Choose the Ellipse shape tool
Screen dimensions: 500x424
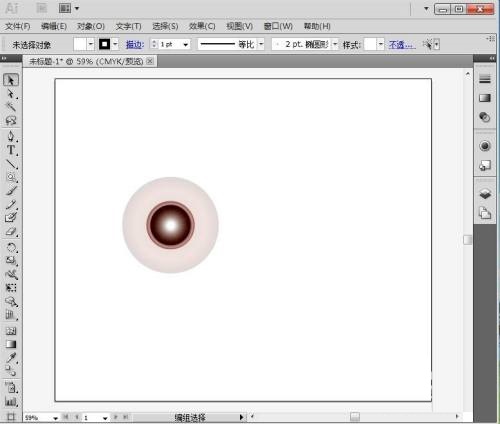pyautogui.click(x=11, y=177)
